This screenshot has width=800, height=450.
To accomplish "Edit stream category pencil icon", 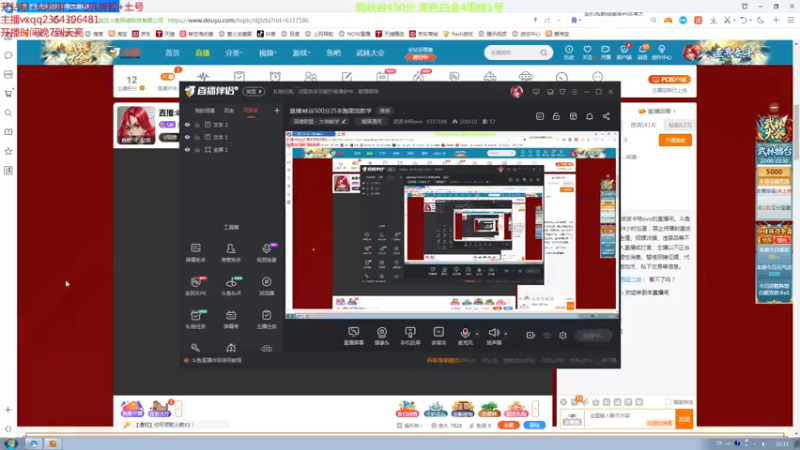I will (x=344, y=121).
